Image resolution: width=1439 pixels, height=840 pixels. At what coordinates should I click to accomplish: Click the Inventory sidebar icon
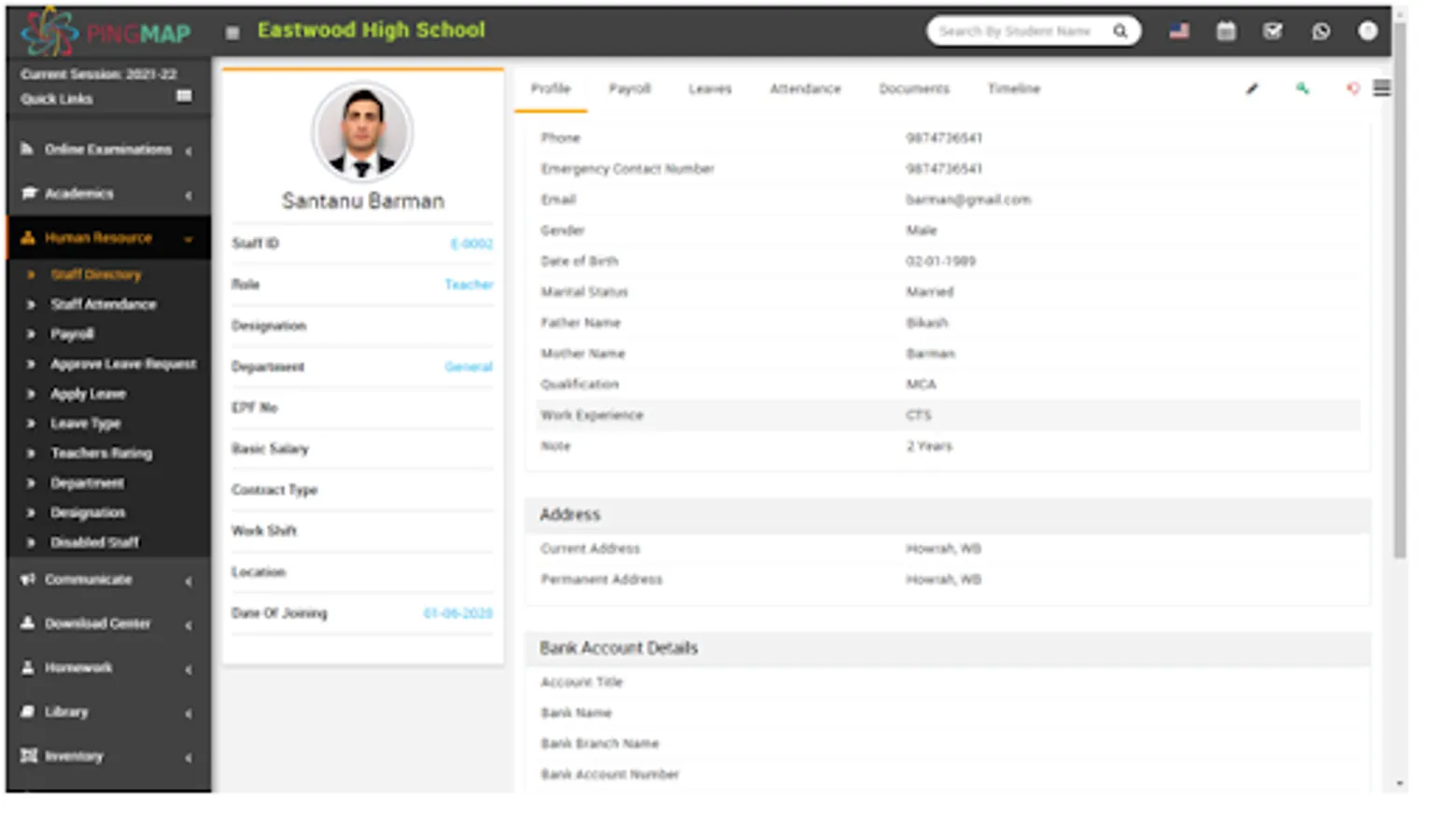(29, 756)
